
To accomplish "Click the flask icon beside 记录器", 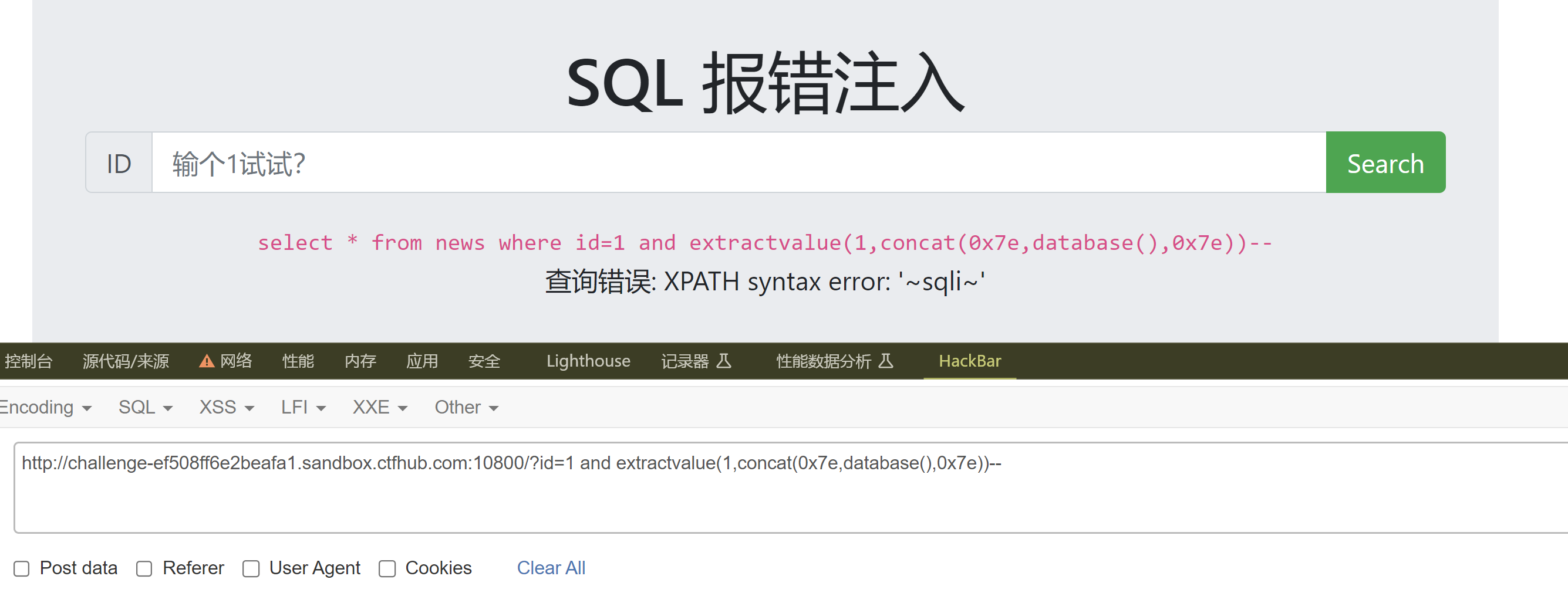I will click(x=723, y=361).
